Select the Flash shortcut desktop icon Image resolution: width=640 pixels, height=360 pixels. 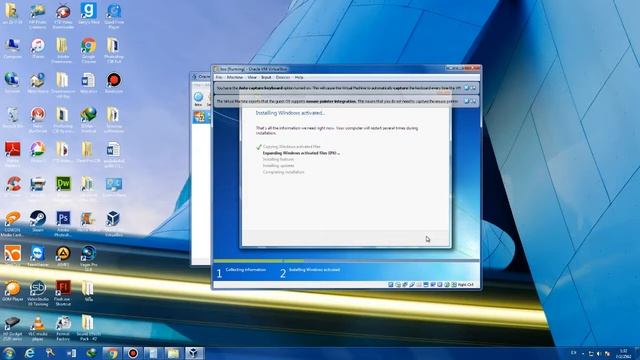63,293
